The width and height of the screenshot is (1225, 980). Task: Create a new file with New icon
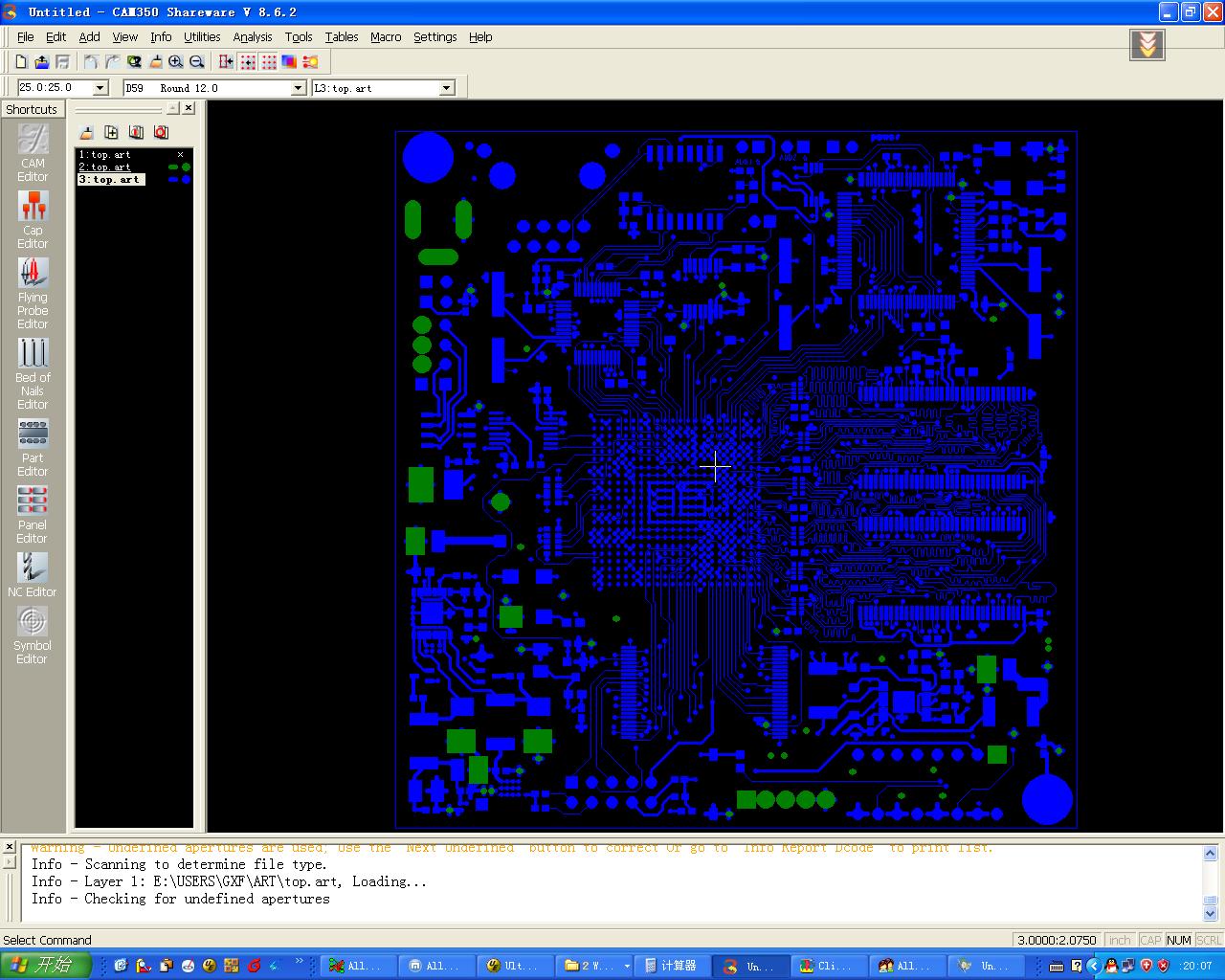21,61
